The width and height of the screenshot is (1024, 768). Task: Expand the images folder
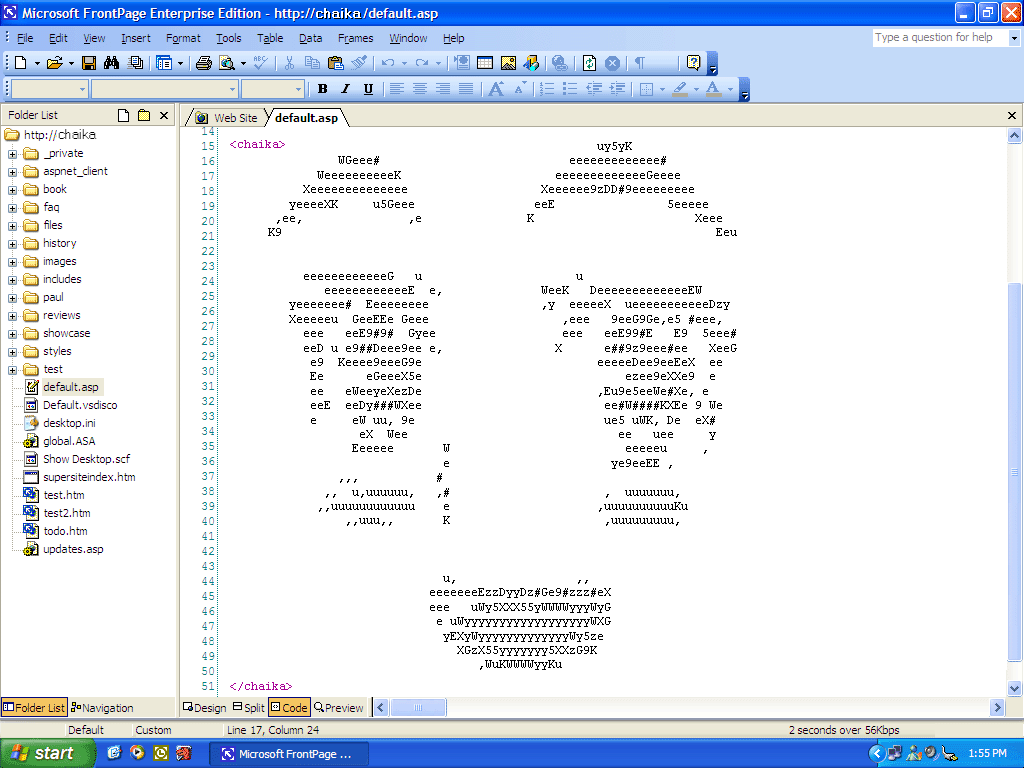tap(12, 262)
